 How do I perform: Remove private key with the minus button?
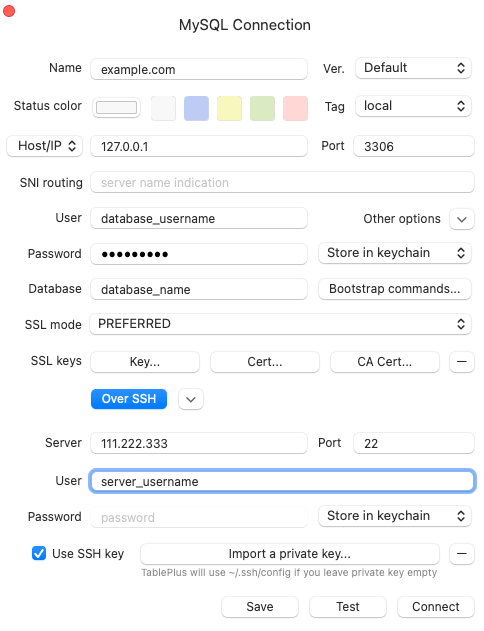[x=462, y=554]
